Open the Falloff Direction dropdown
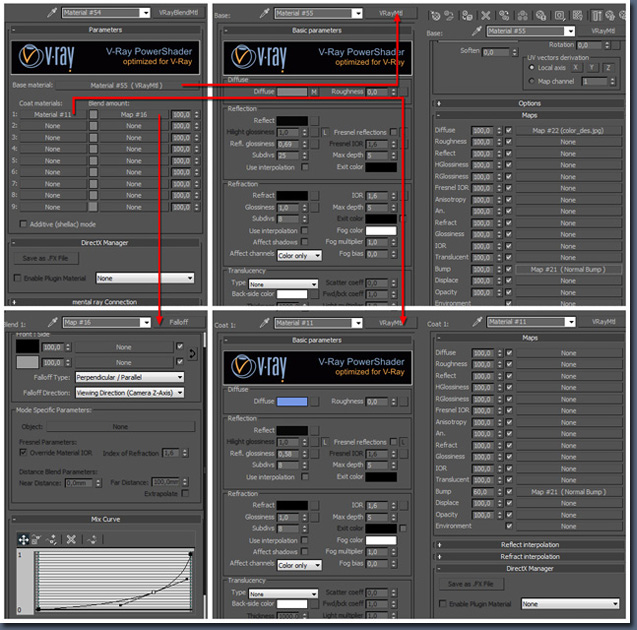The height and width of the screenshot is (630, 637). [130, 392]
